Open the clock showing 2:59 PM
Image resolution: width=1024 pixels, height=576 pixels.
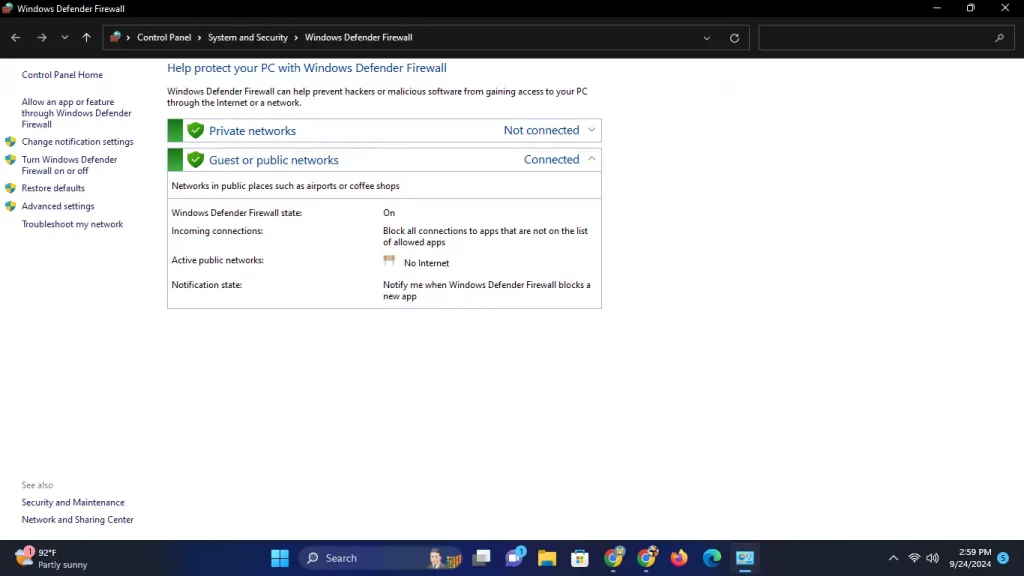970,558
